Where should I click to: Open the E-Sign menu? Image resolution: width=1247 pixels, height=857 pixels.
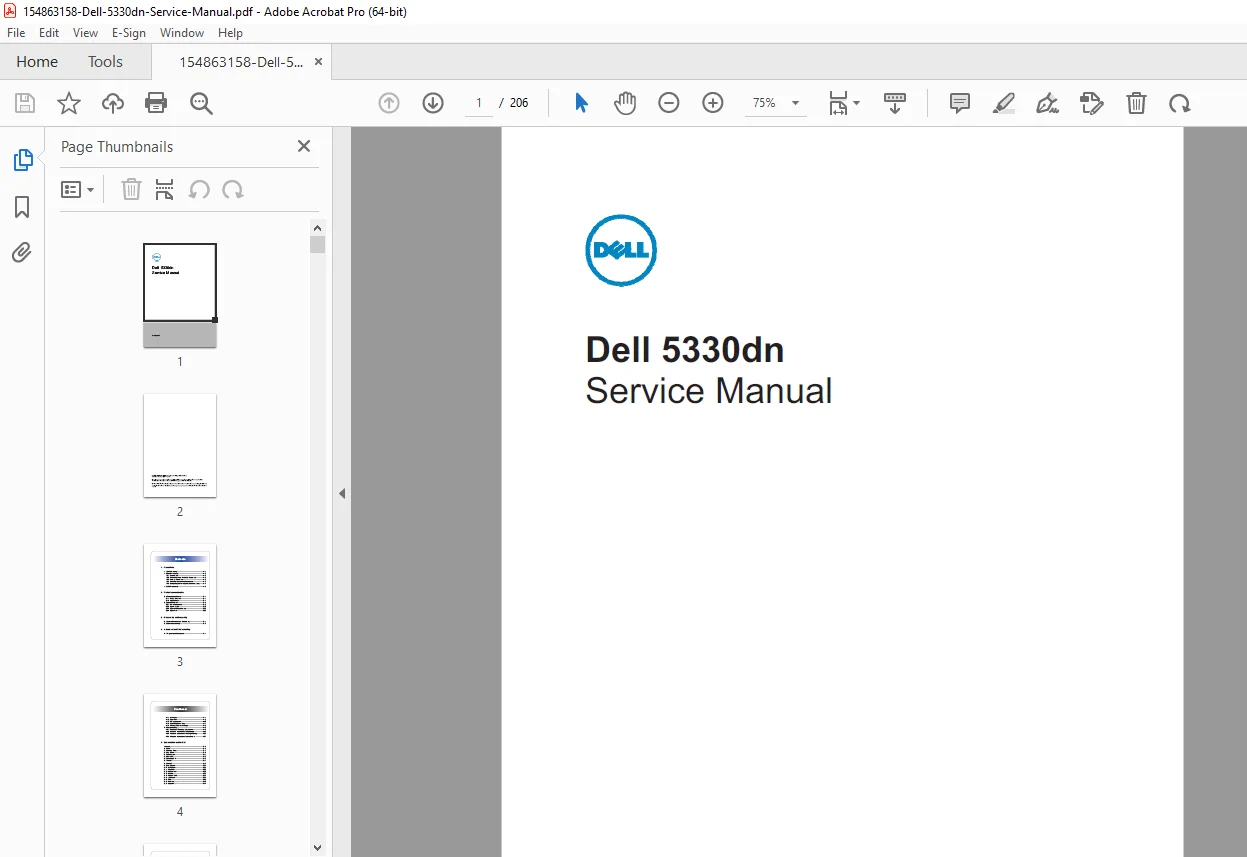(129, 33)
